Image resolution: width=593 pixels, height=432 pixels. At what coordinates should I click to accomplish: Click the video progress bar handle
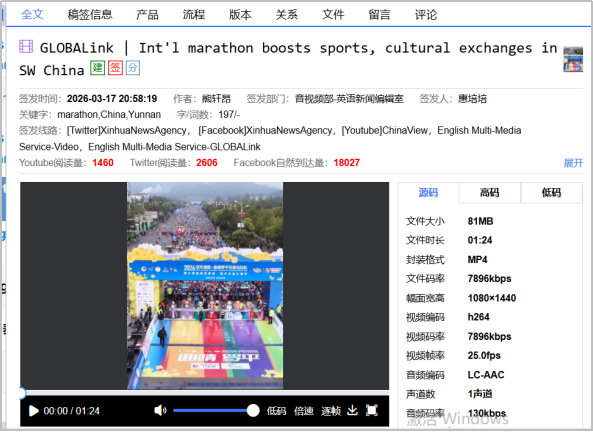click(x=22, y=393)
